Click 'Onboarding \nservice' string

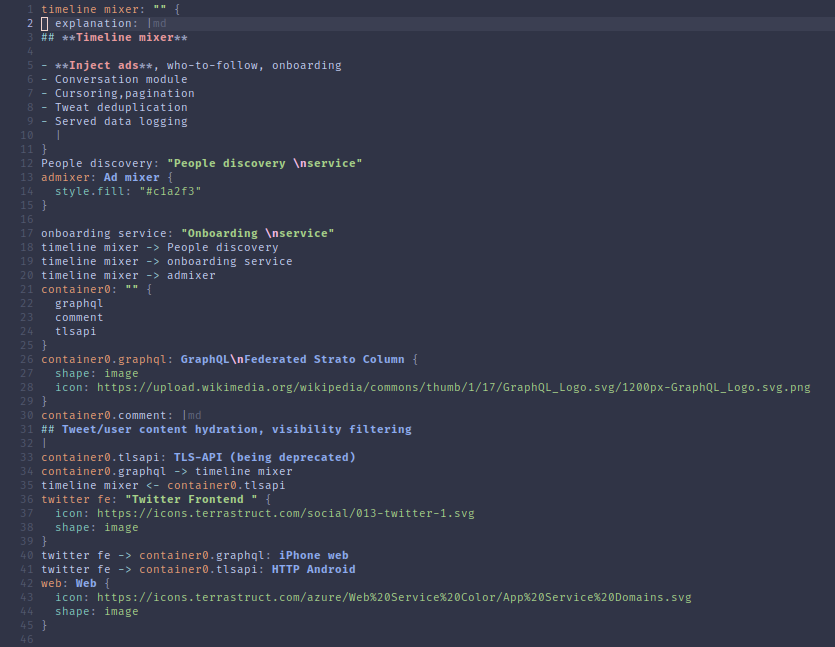(258, 233)
